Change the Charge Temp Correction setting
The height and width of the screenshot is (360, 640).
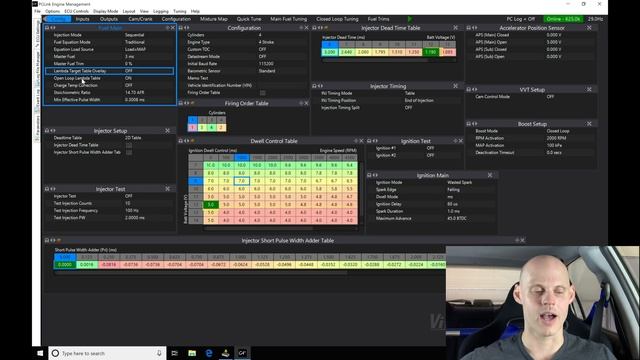click(128, 85)
